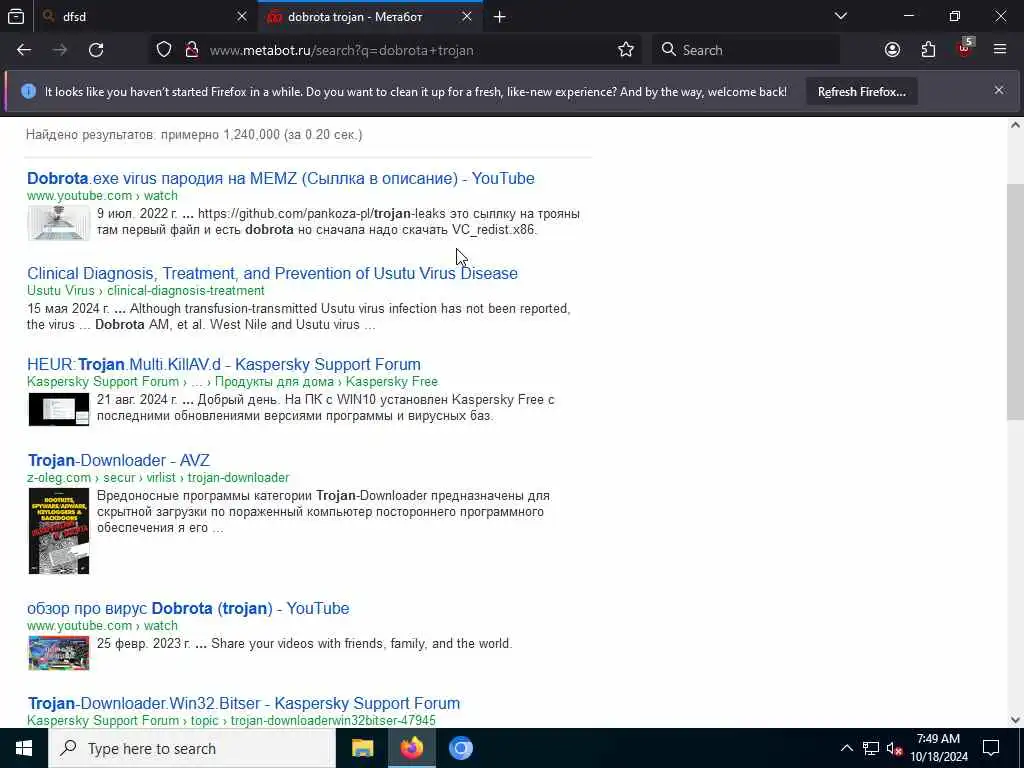Click the vertical scrollbar thumb
Screen dimensions: 1024x768
[x=1016, y=302]
